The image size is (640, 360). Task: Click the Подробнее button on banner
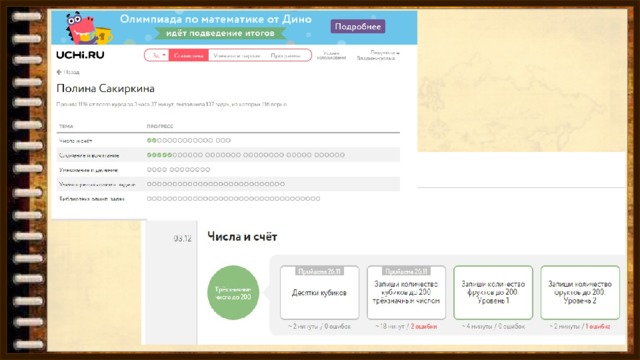[x=358, y=27]
